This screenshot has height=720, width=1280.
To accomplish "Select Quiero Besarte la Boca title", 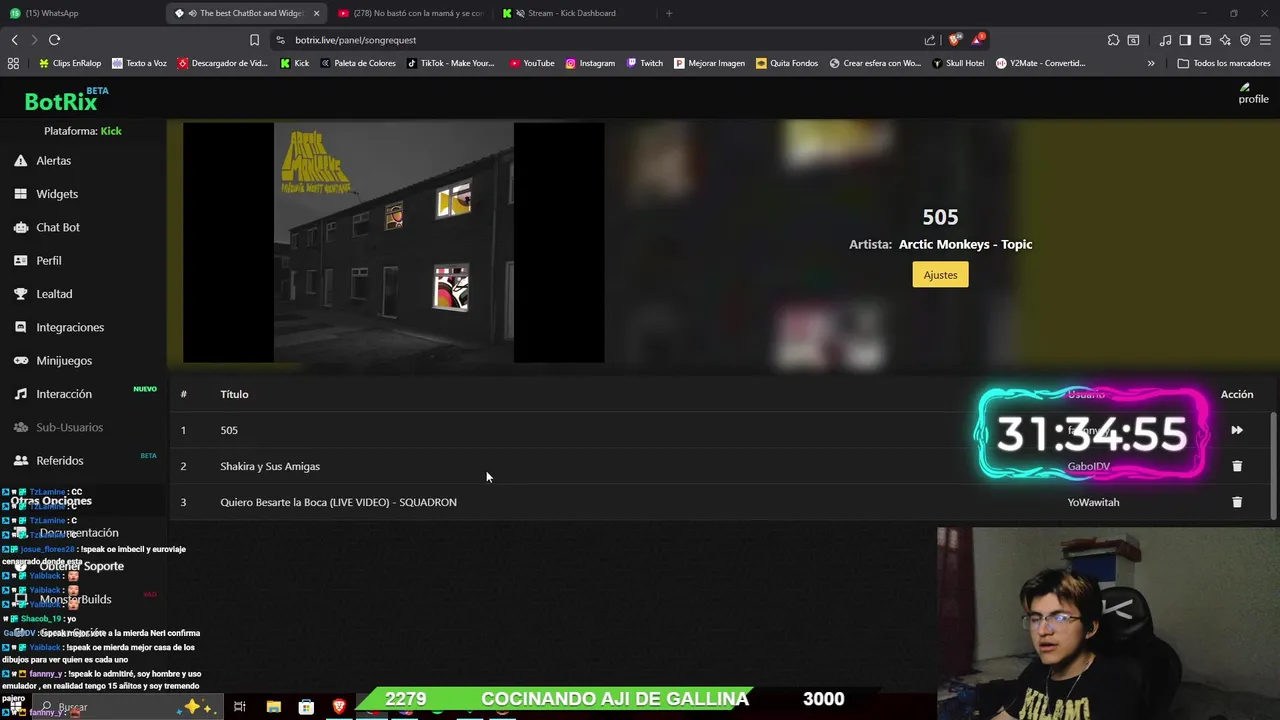I will pos(338,502).
